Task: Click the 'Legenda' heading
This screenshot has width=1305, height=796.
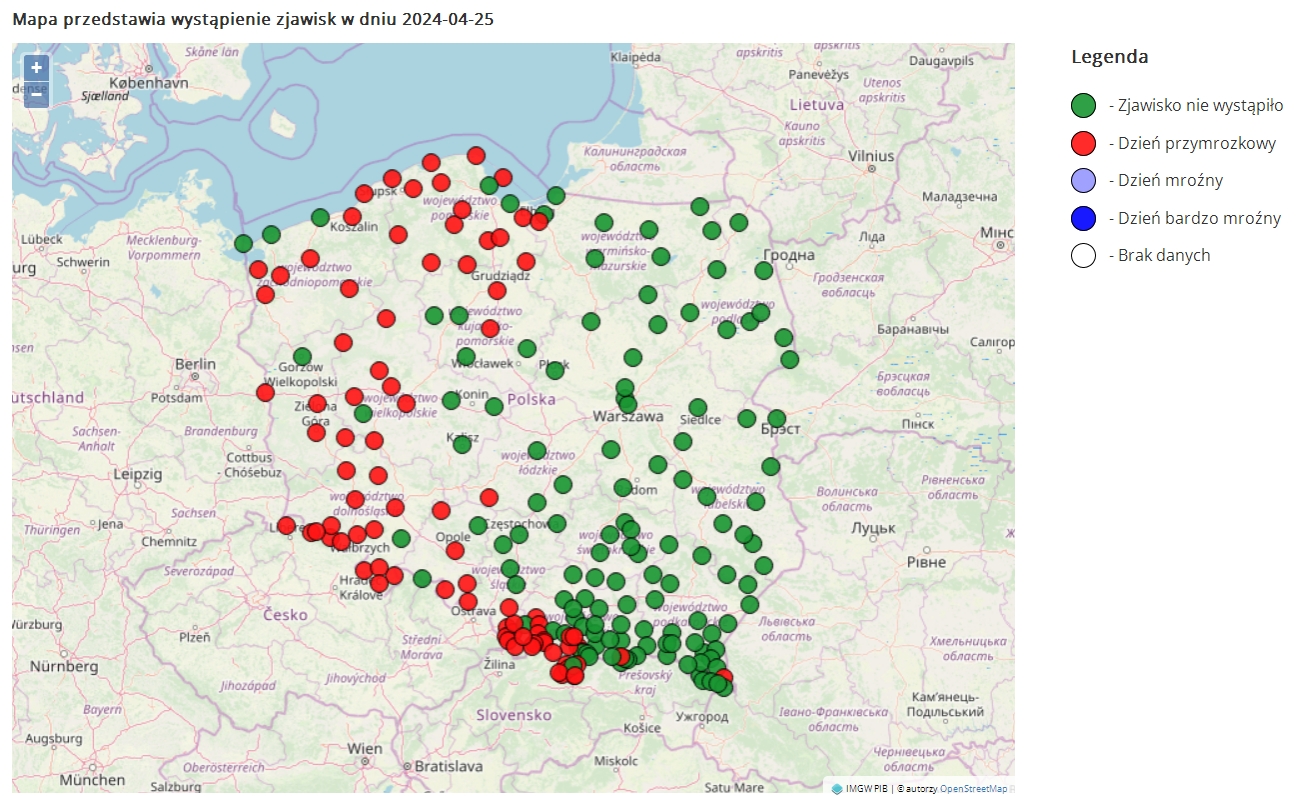Action: pyautogui.click(x=1110, y=57)
